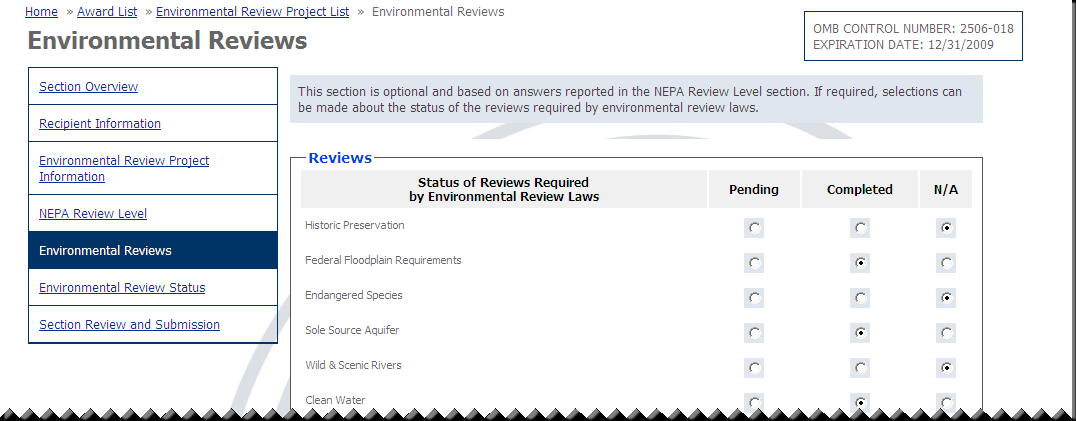Set Sole Source Aquifer to Pending
Image resolution: width=1076 pixels, height=421 pixels.
754,334
